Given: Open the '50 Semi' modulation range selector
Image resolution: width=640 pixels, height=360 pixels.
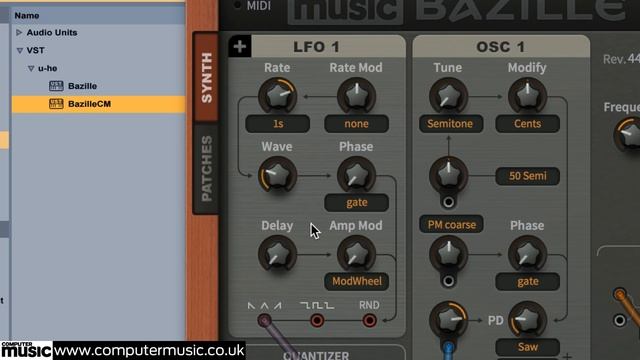Looking at the screenshot, I should tap(527, 176).
